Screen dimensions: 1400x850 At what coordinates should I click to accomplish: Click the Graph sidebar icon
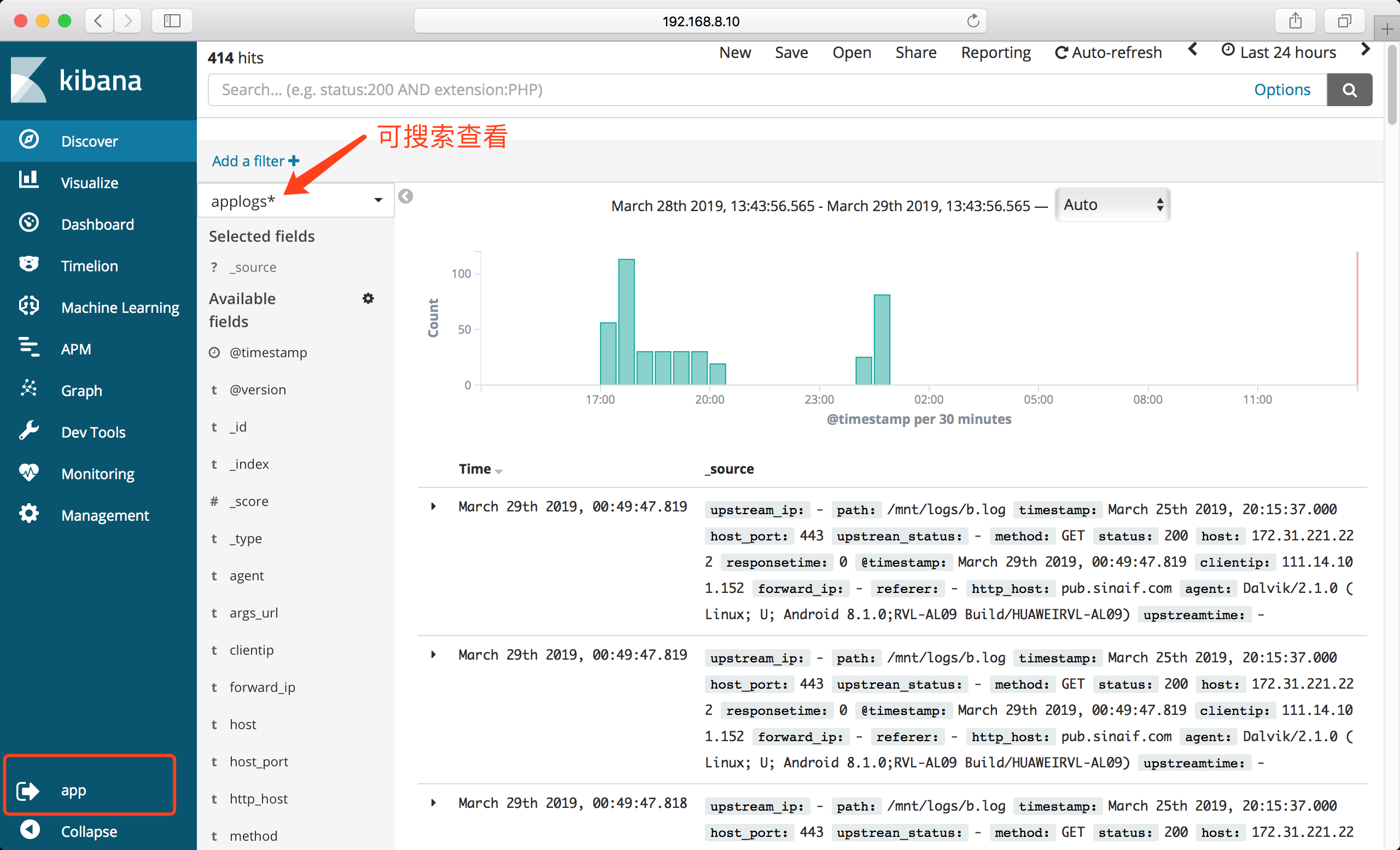coord(28,389)
